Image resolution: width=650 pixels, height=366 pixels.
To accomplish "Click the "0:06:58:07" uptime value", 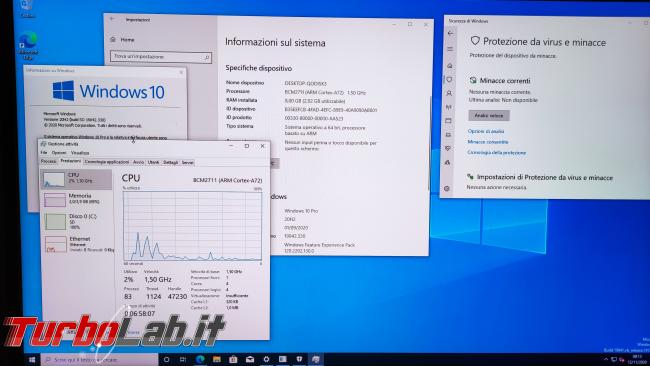I will 140,314.
